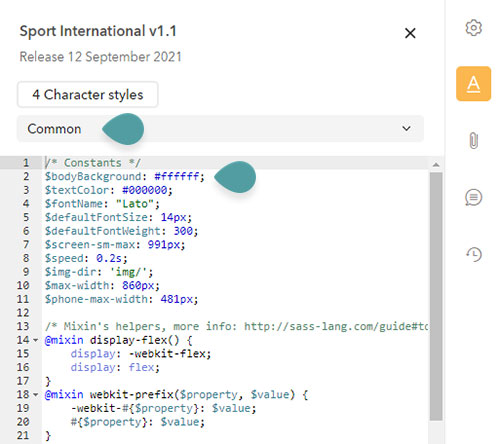Click the $defaultFontWeight: 300 line
The image size is (500, 444).
click(x=121, y=231)
